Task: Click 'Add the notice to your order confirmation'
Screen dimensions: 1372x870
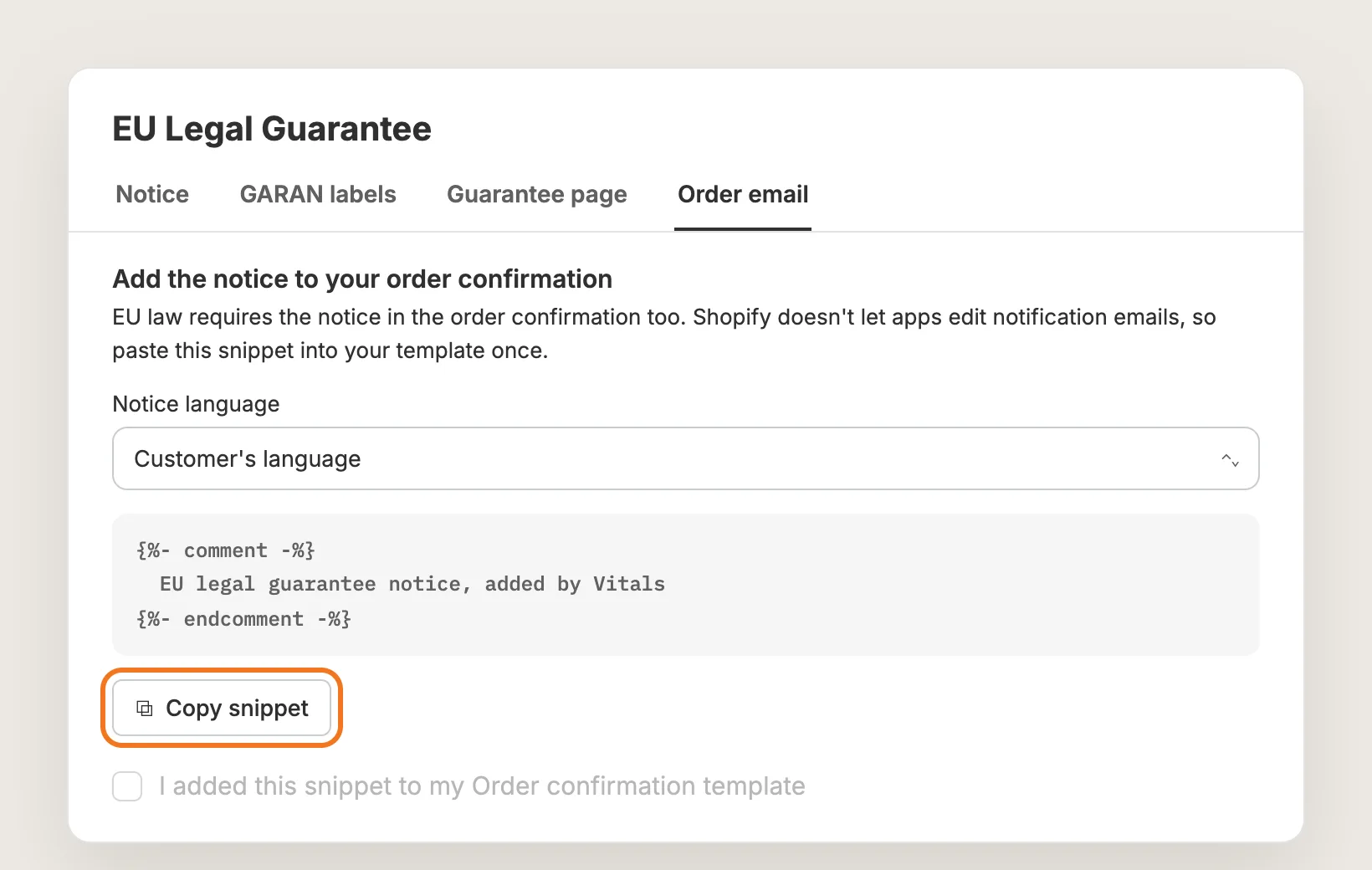Action: (362, 279)
